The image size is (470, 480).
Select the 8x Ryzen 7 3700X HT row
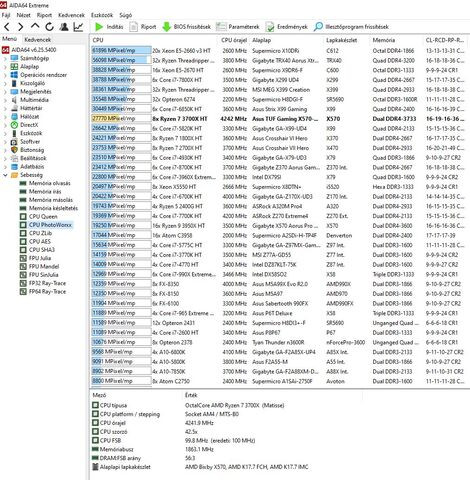tap(278, 119)
